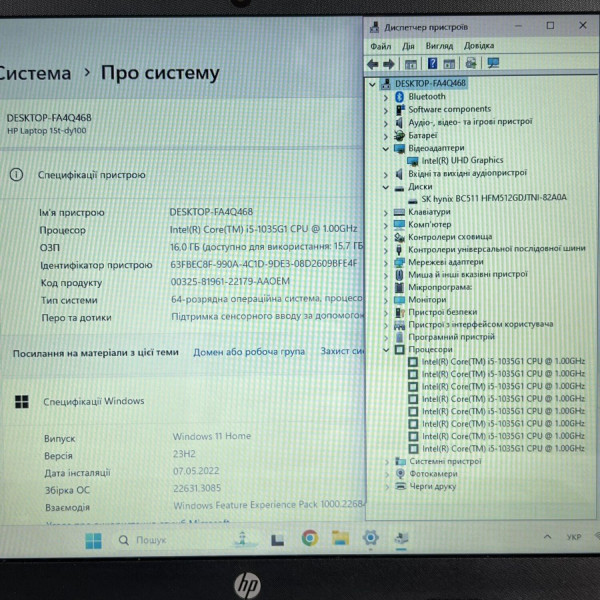Open Task View from the taskbar
This screenshot has height=600, width=600.
point(277,540)
